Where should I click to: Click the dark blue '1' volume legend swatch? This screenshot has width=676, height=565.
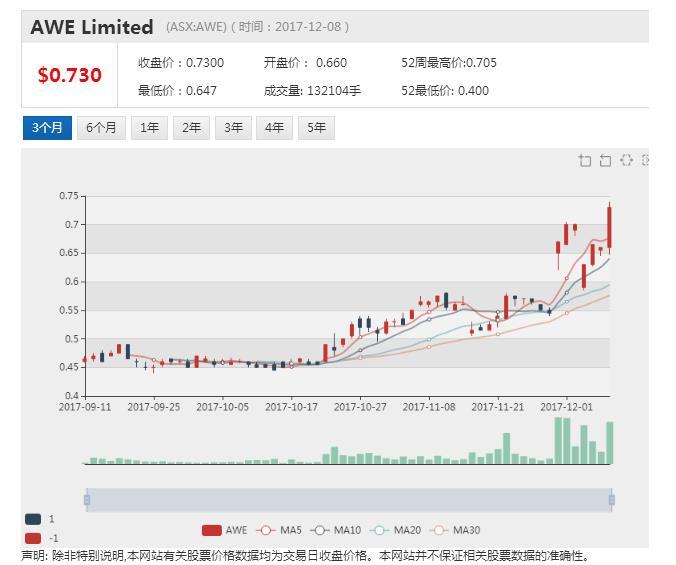(33, 519)
